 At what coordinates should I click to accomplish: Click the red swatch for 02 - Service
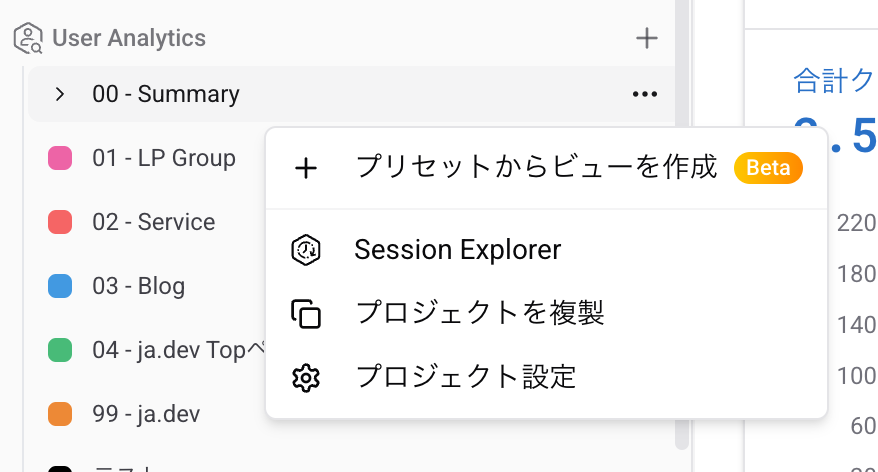tap(60, 222)
